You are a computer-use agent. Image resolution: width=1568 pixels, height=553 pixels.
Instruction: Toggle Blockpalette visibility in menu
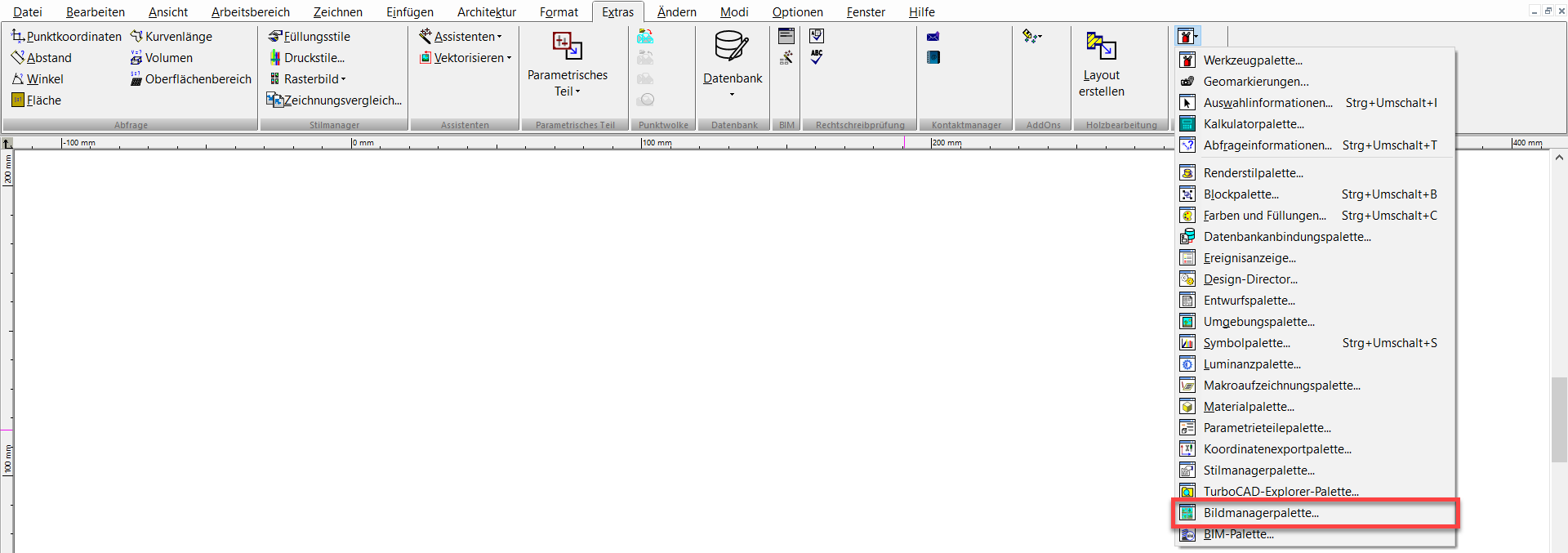coord(1241,194)
